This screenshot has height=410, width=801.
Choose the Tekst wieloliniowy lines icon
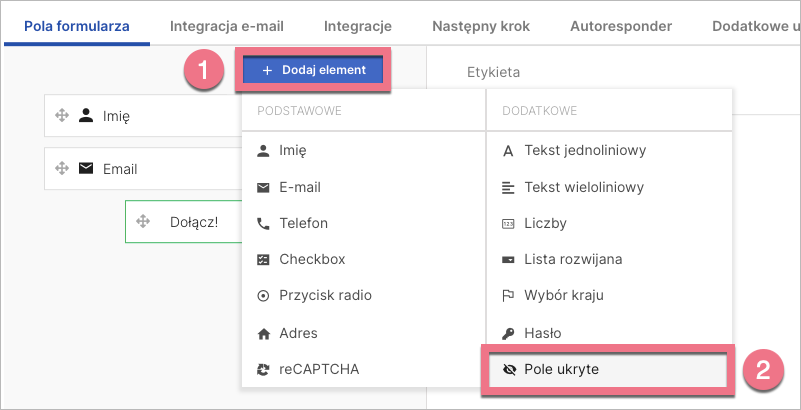click(x=507, y=187)
